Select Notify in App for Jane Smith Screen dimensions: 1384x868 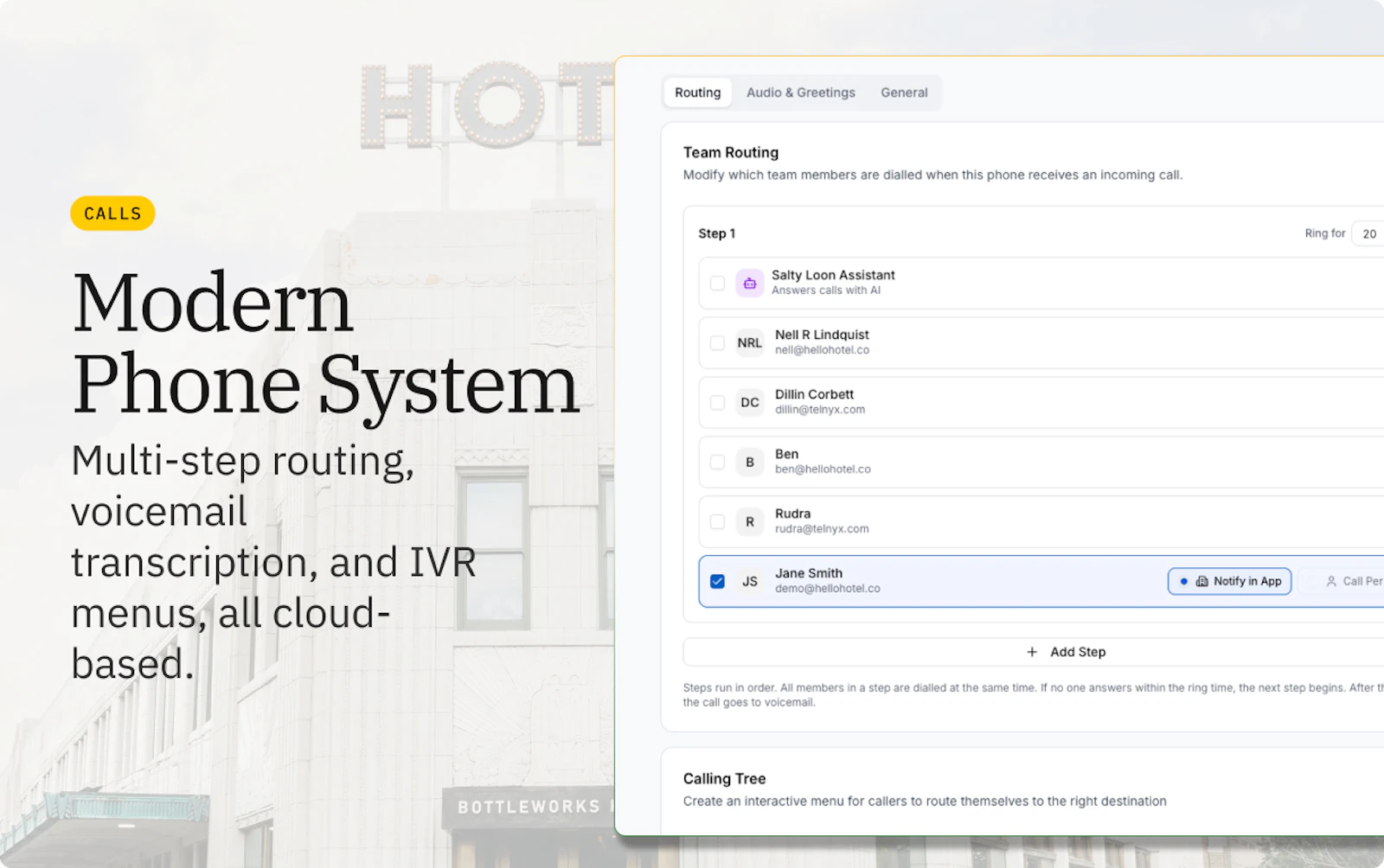click(1229, 581)
